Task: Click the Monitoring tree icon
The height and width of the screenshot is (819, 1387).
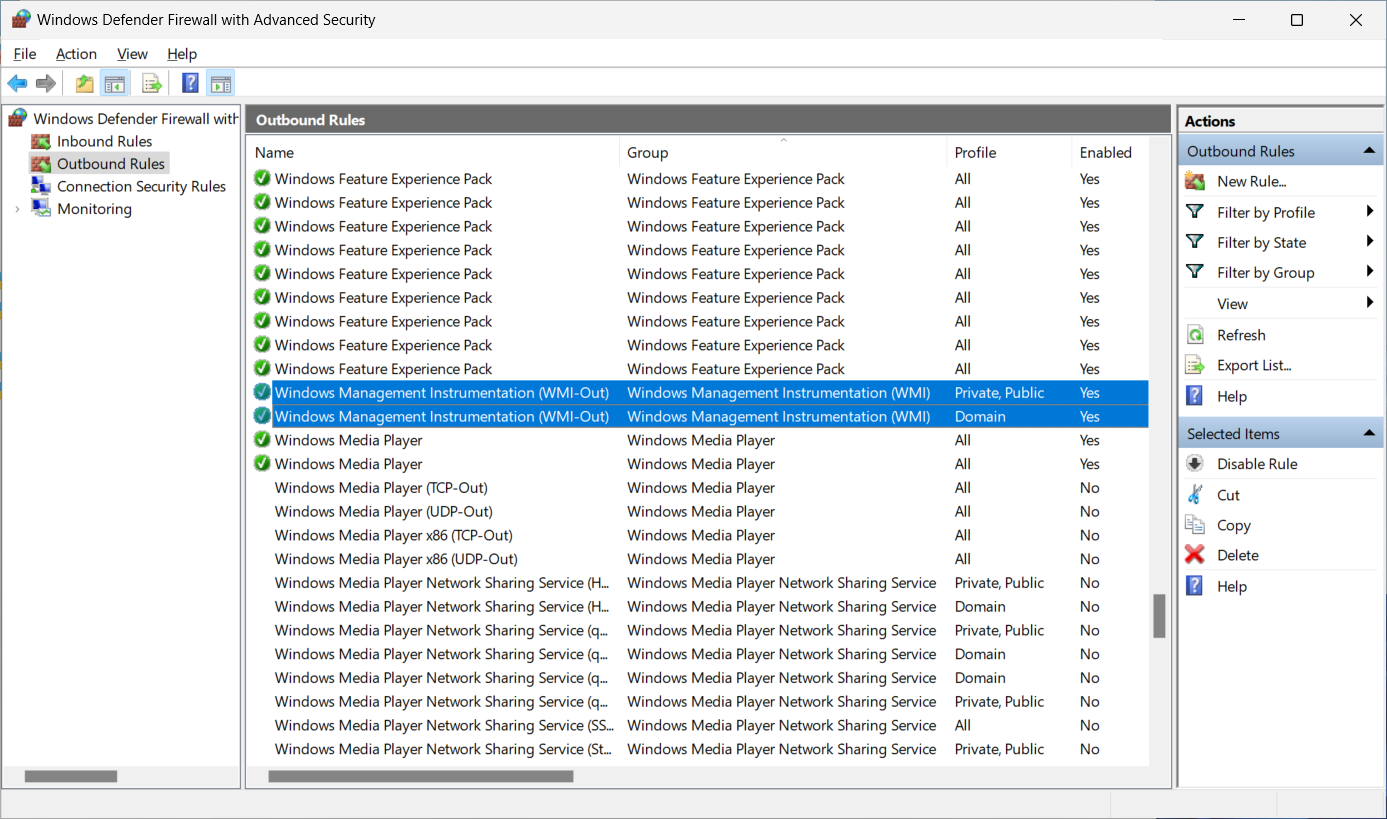Action: pos(41,208)
